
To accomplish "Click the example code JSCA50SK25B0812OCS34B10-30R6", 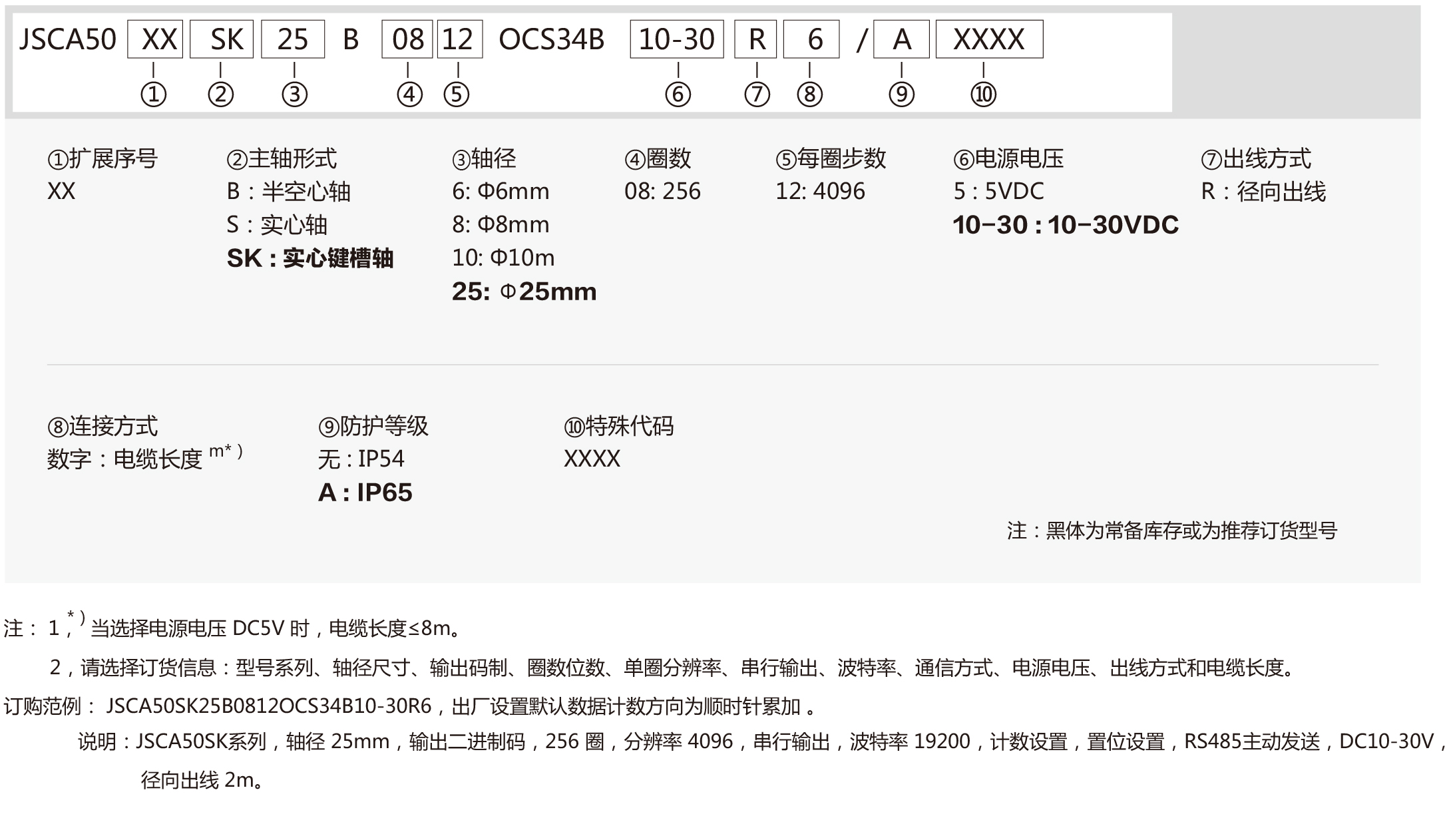I will tap(269, 706).
